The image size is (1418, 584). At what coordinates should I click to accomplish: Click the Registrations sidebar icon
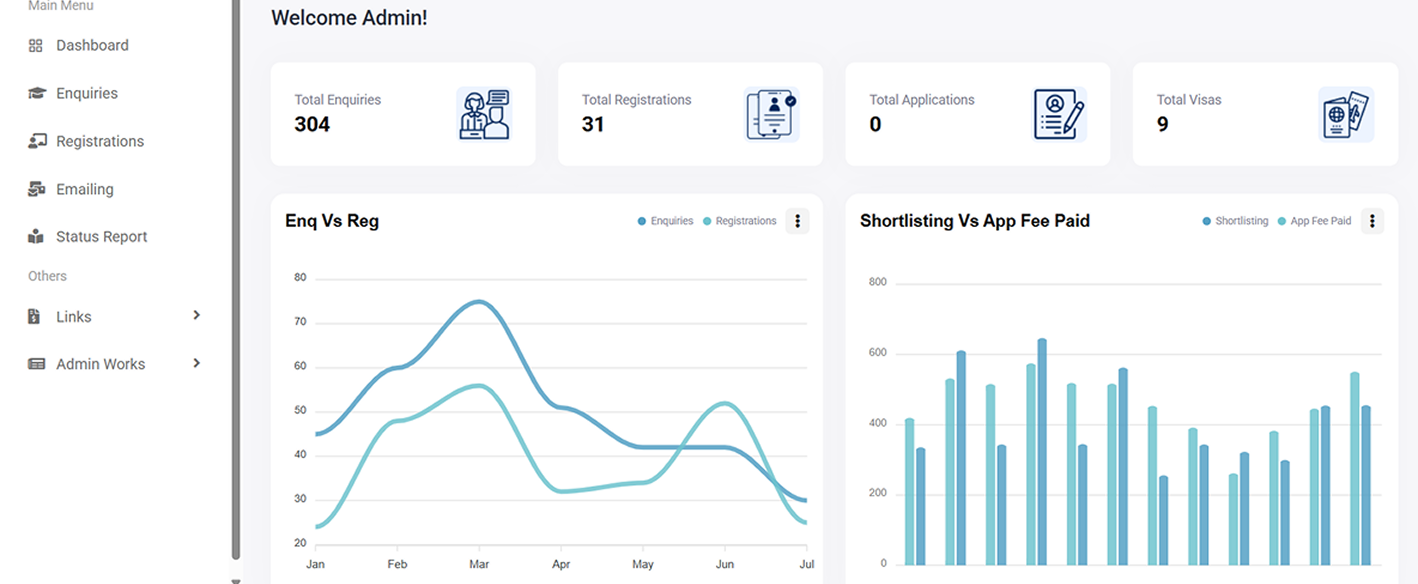tap(36, 141)
